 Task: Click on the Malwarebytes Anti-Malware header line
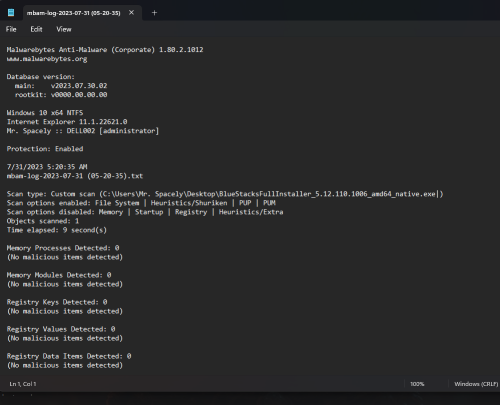(105, 50)
